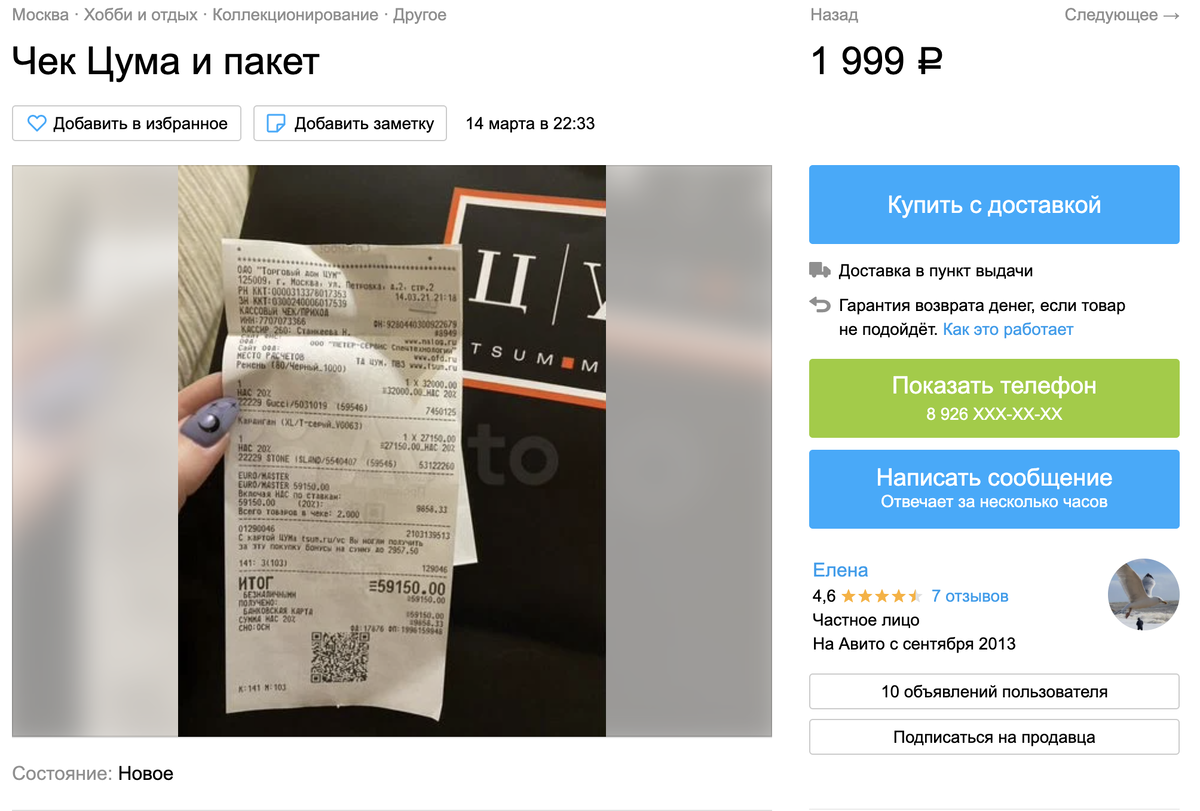
Task: Show 10 объявлений пользователя
Action: pyautogui.click(x=994, y=692)
